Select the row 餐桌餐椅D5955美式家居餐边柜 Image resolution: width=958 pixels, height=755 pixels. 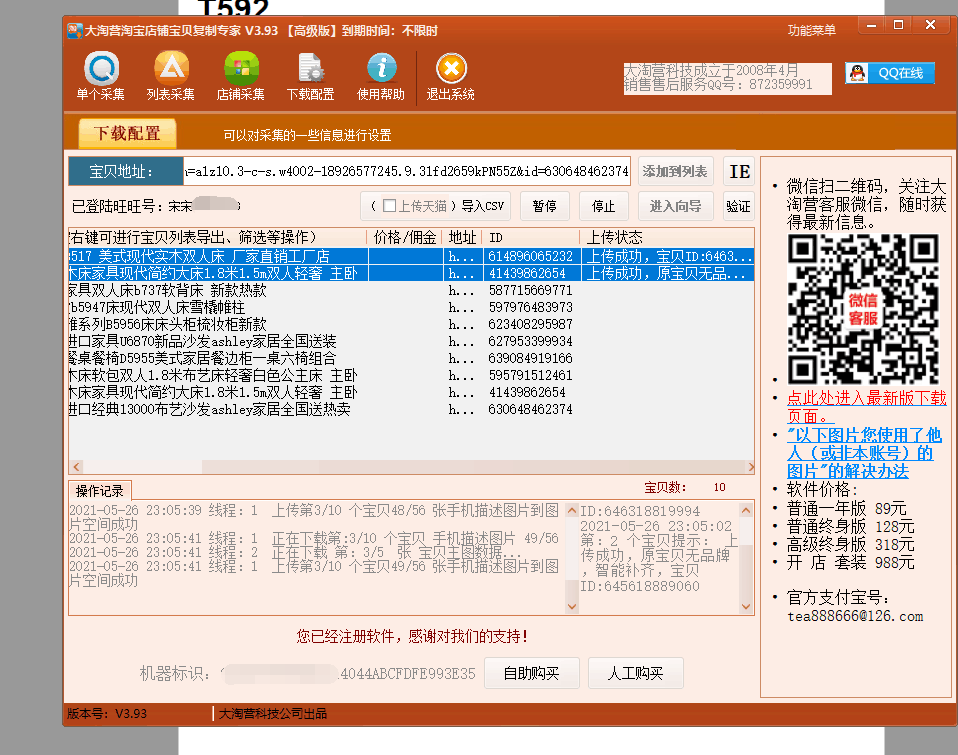pos(411,359)
